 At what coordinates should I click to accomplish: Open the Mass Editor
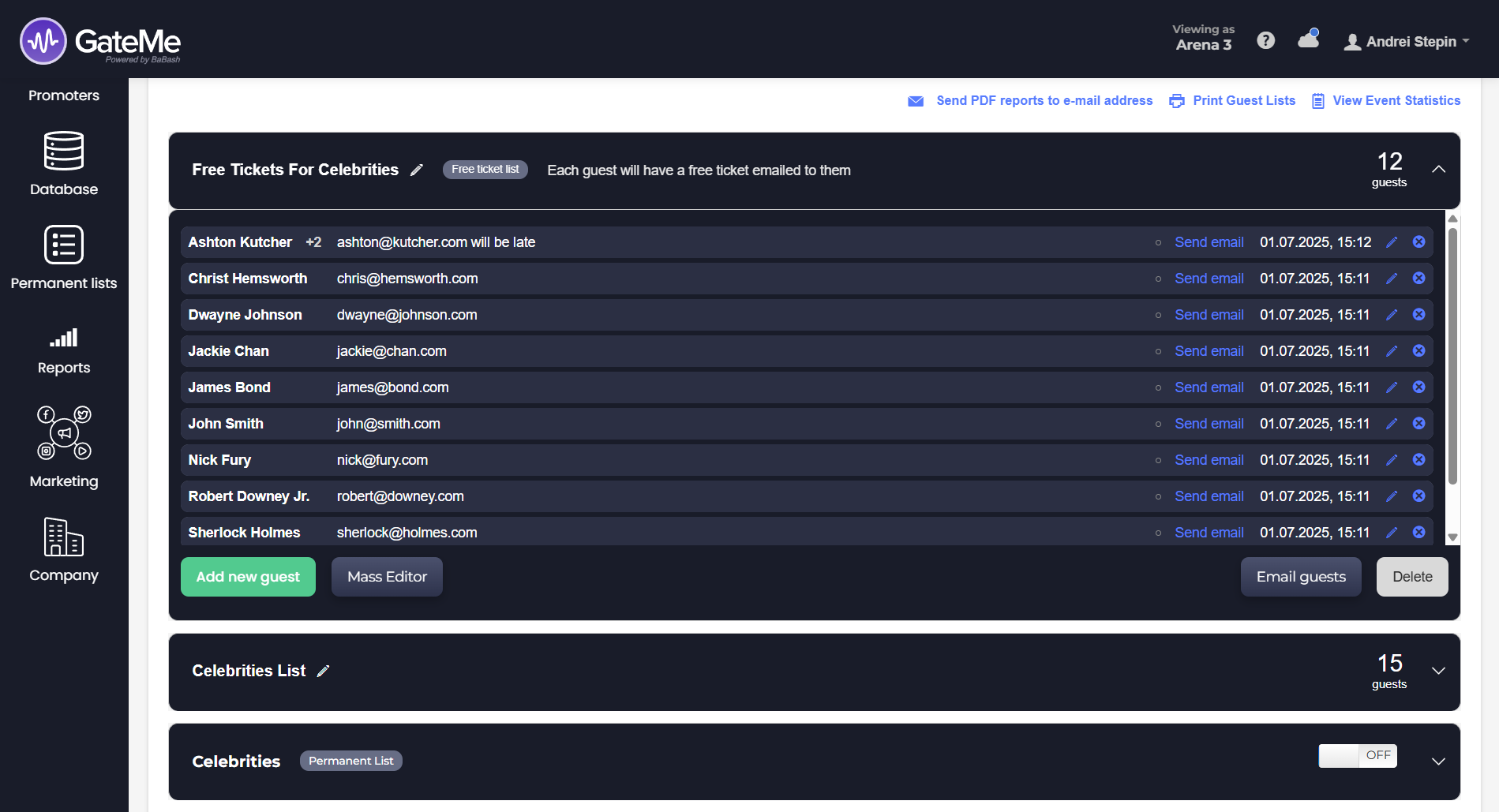click(387, 577)
